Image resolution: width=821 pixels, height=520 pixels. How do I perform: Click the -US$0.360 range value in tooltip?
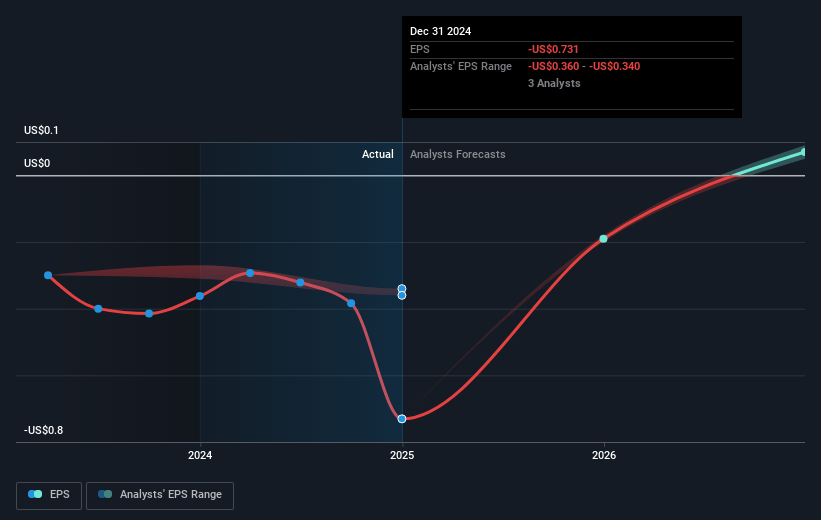click(553, 67)
